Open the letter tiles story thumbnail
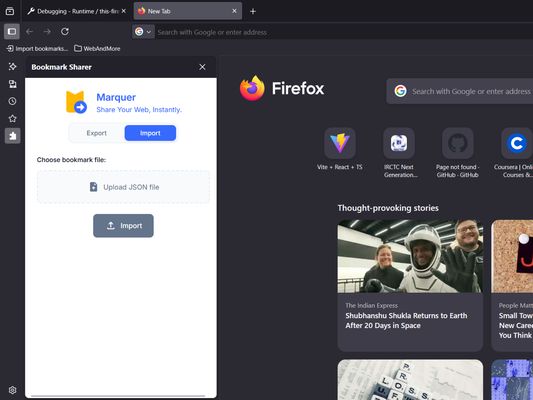Image resolution: width=533 pixels, height=400 pixels. [410, 380]
